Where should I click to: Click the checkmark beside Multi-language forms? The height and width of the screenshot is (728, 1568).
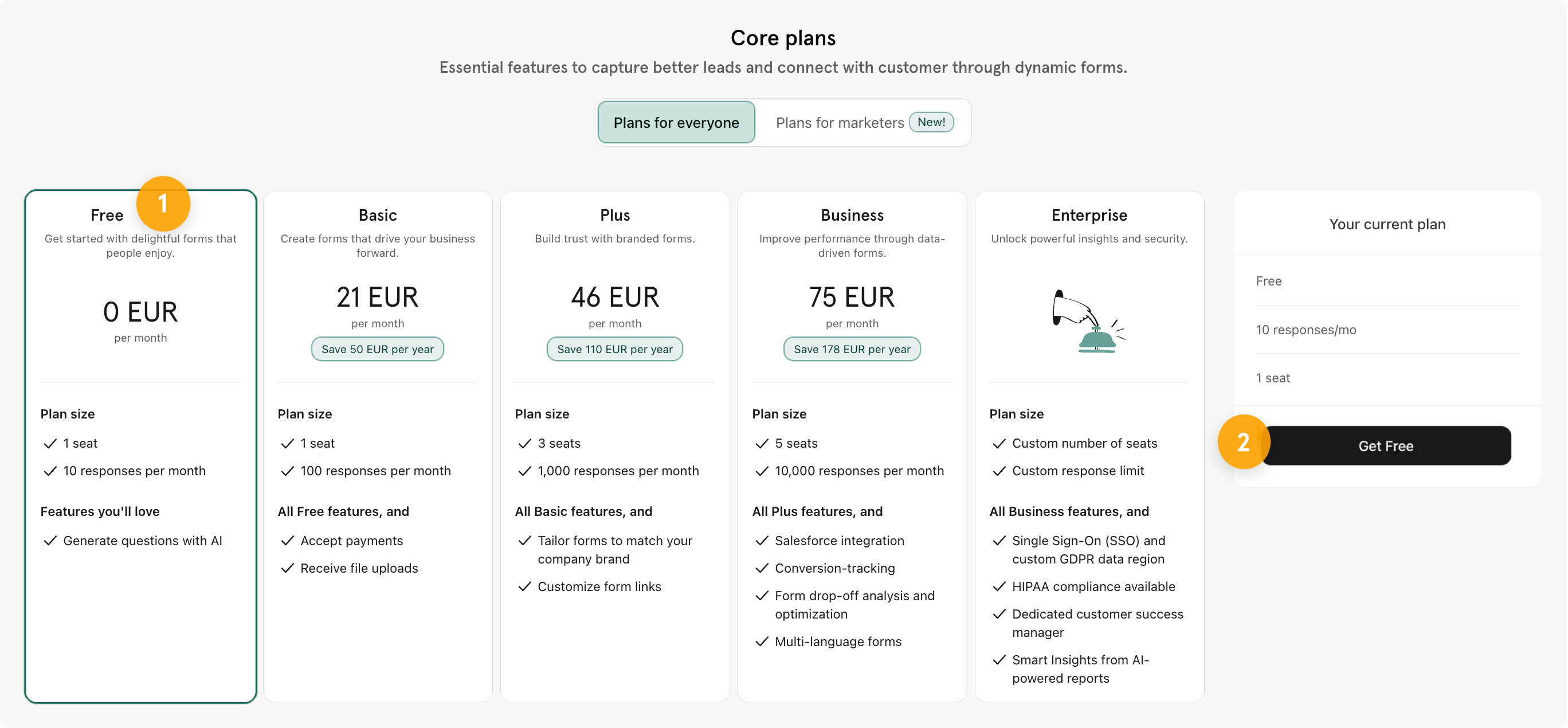[x=762, y=641]
